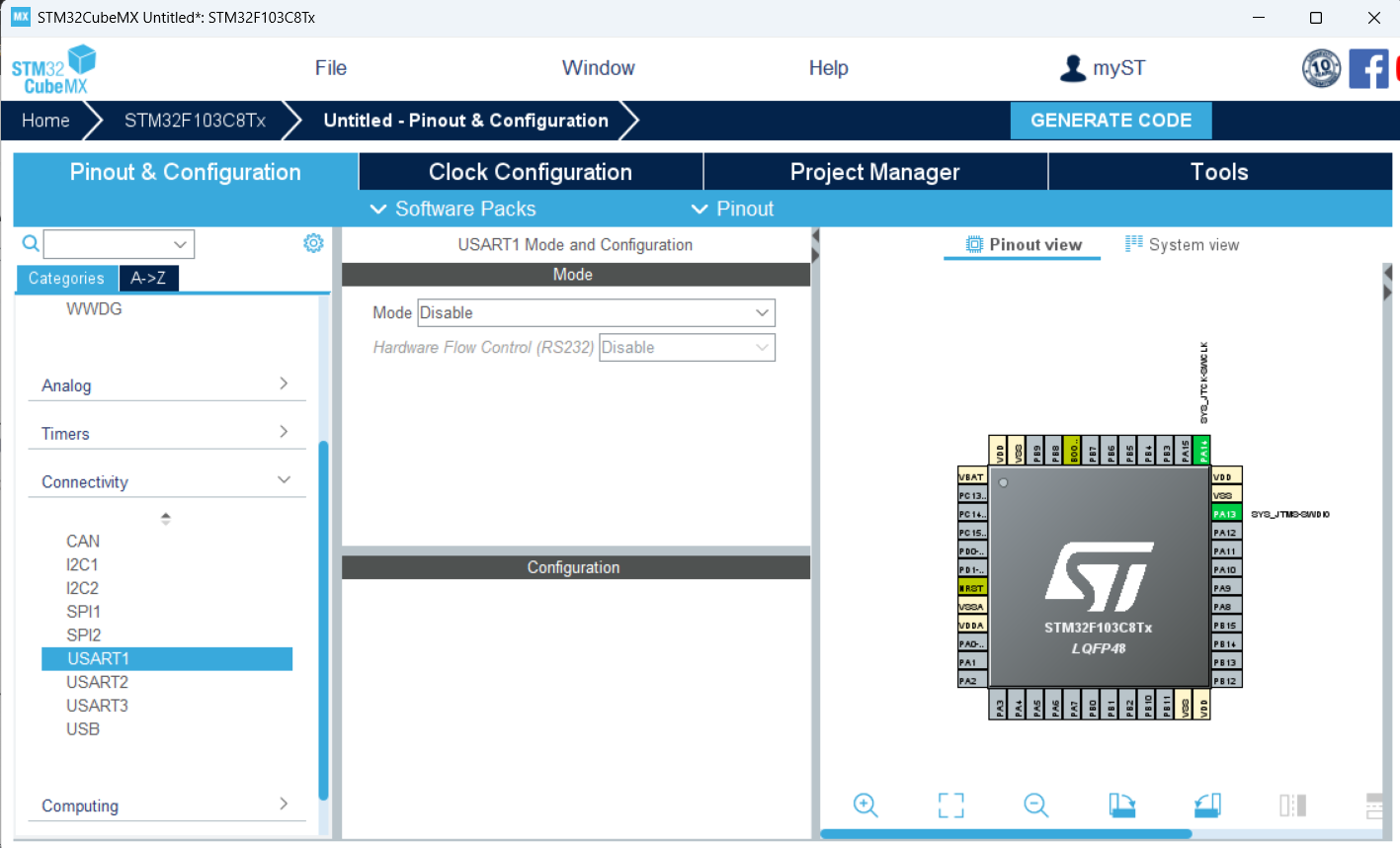The height and width of the screenshot is (848, 1400).
Task: Expand the Analog category
Action: (x=167, y=384)
